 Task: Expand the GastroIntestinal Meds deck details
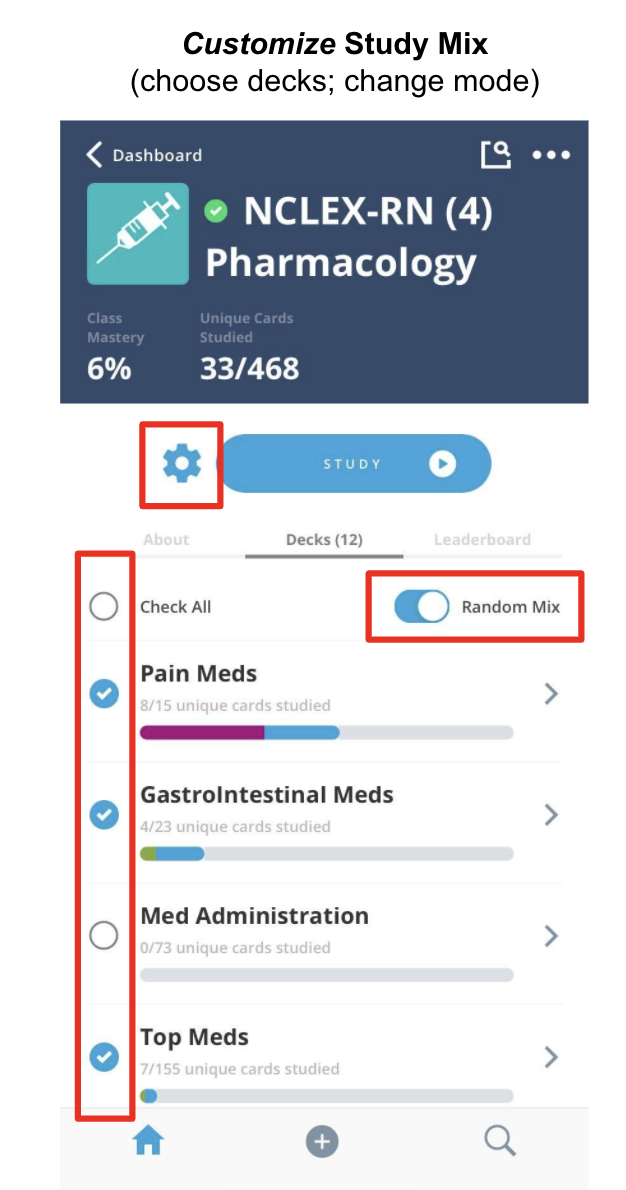551,814
